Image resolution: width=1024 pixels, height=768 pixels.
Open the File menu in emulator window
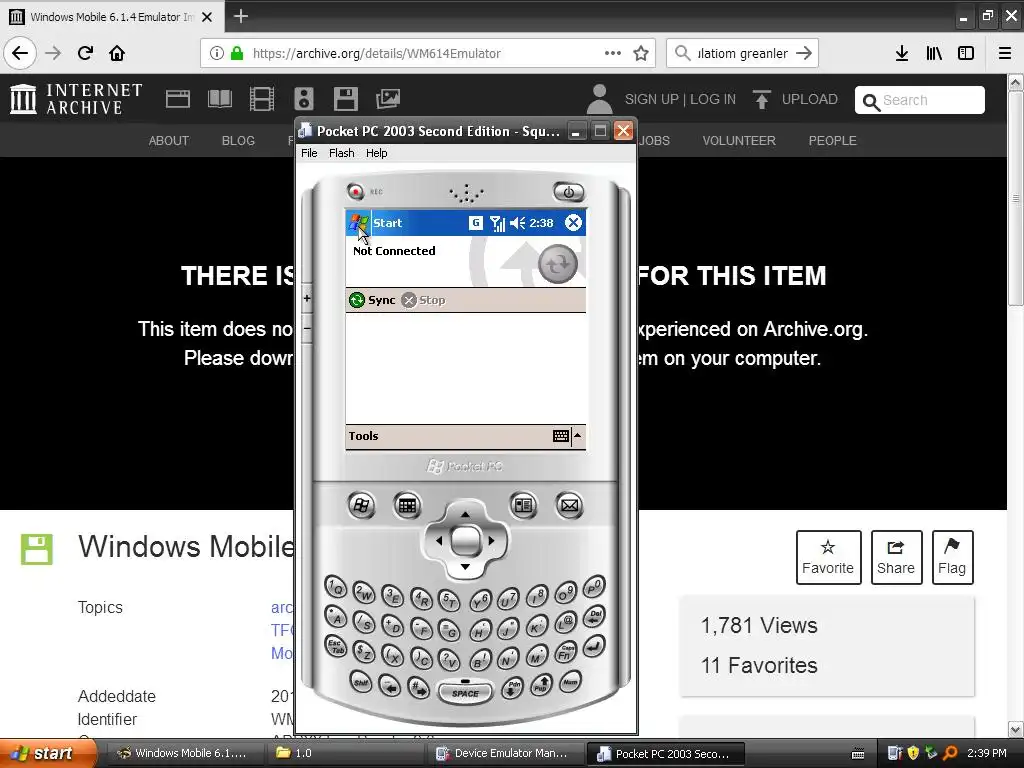pyautogui.click(x=309, y=153)
